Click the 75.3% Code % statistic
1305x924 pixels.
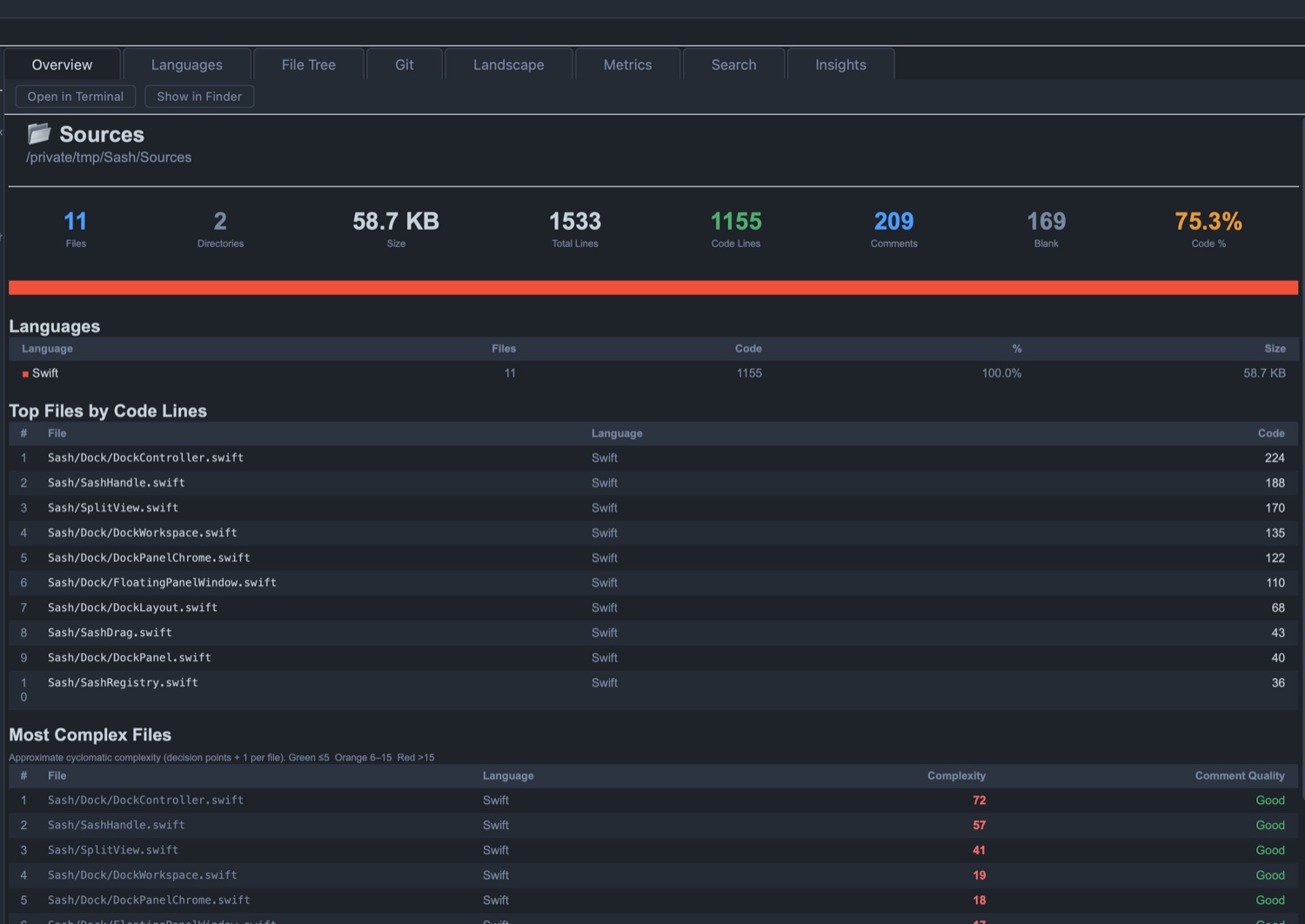click(1208, 229)
